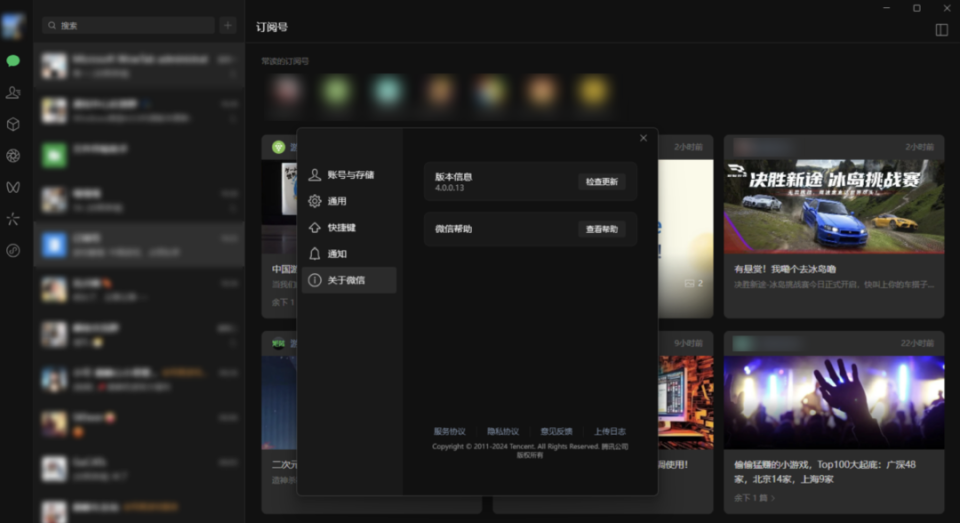This screenshot has width=960, height=523.
Task: Toggle the side panel layout icon at top right
Action: [x=942, y=30]
